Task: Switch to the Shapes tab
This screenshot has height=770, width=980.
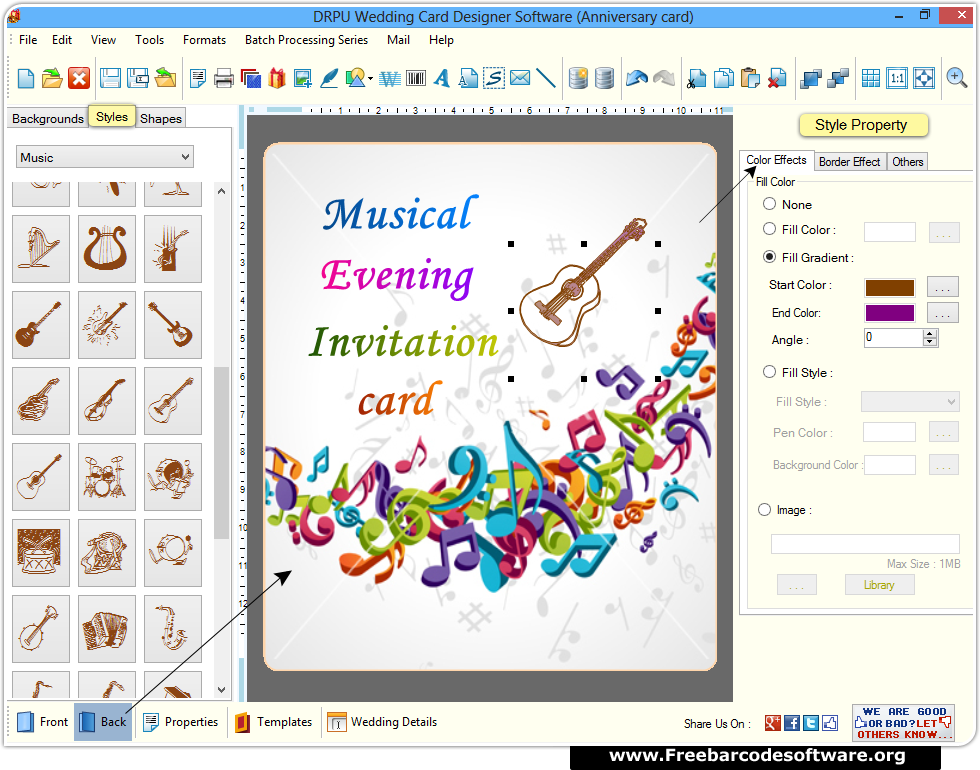Action: 161,118
